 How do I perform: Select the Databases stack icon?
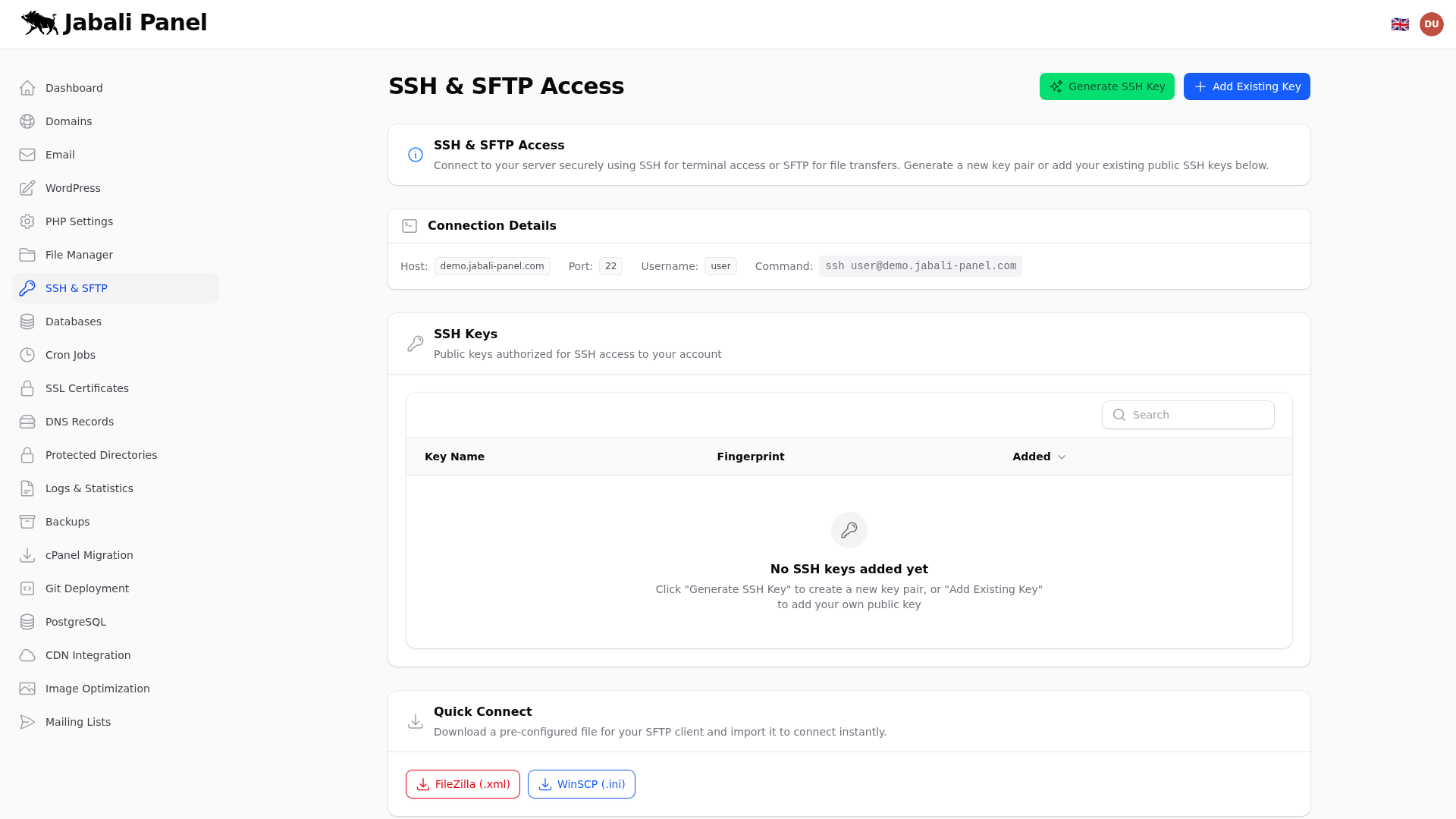[x=27, y=322]
